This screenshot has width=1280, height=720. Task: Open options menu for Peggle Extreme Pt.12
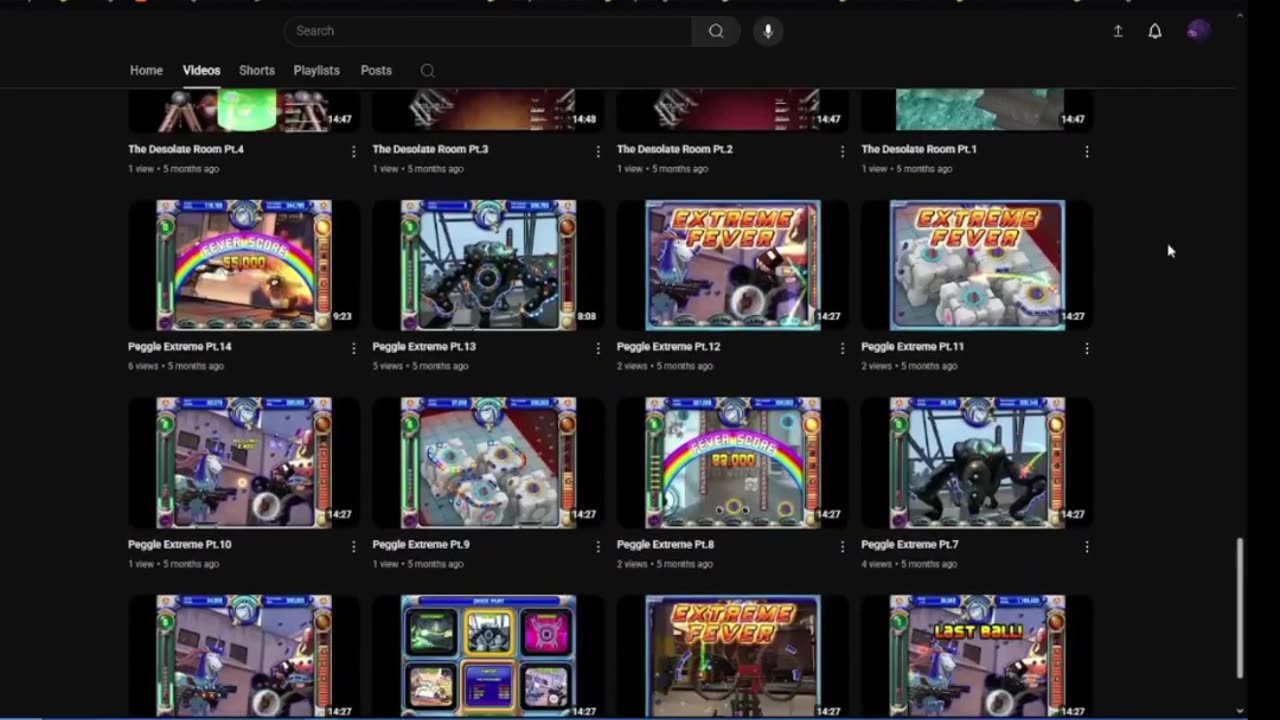click(842, 348)
